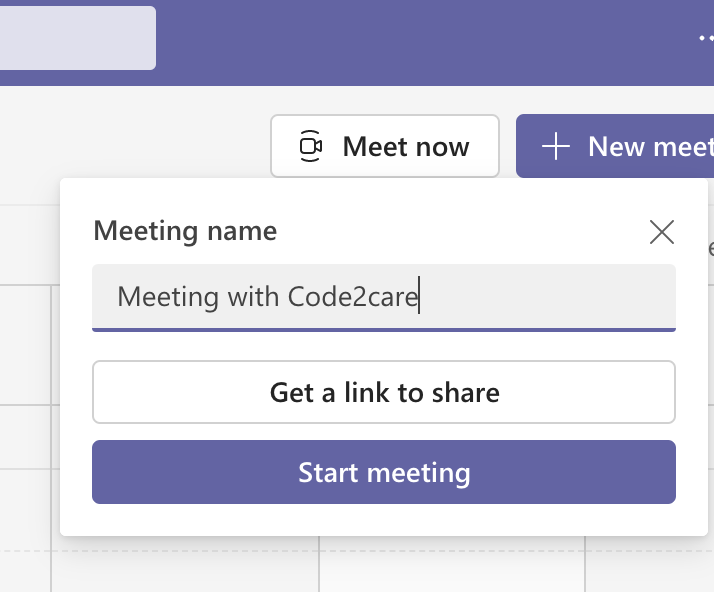The image size is (714, 592).
Task: Start the meeting with the purple button
Action: [384, 472]
